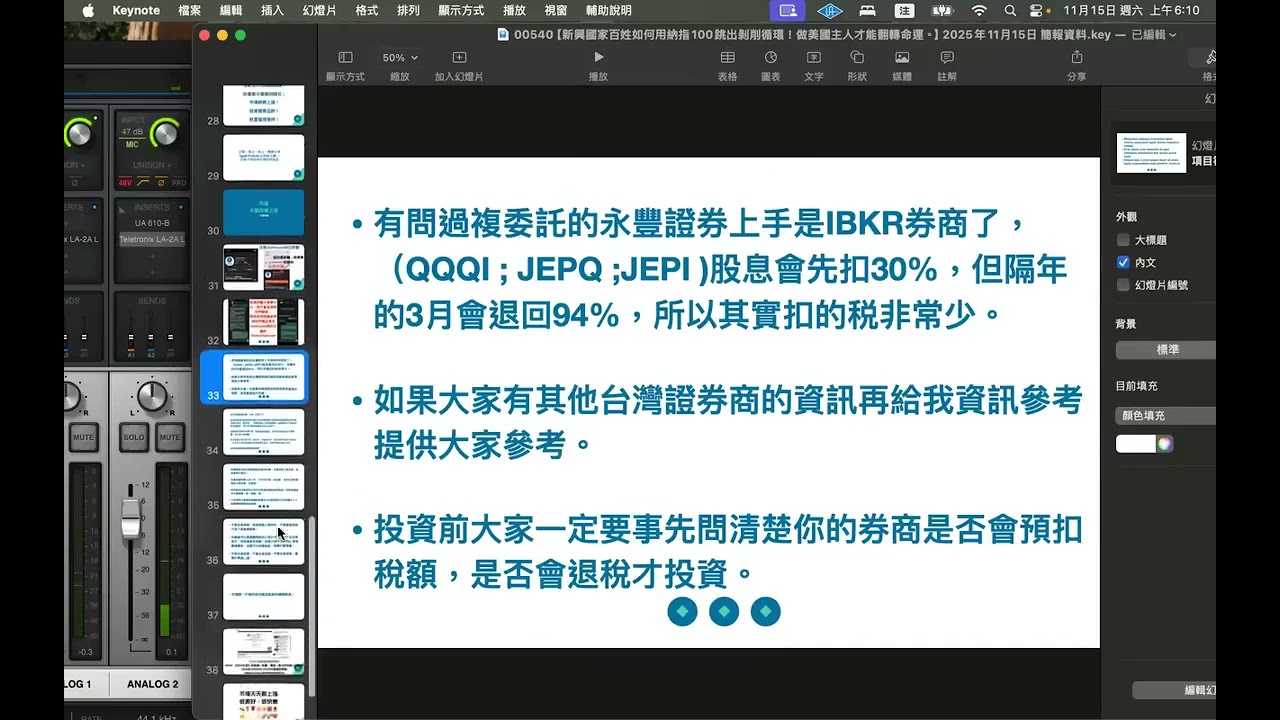Open the Media picker in the toolbar
This screenshot has height=720, width=1280.
pos(902,58)
